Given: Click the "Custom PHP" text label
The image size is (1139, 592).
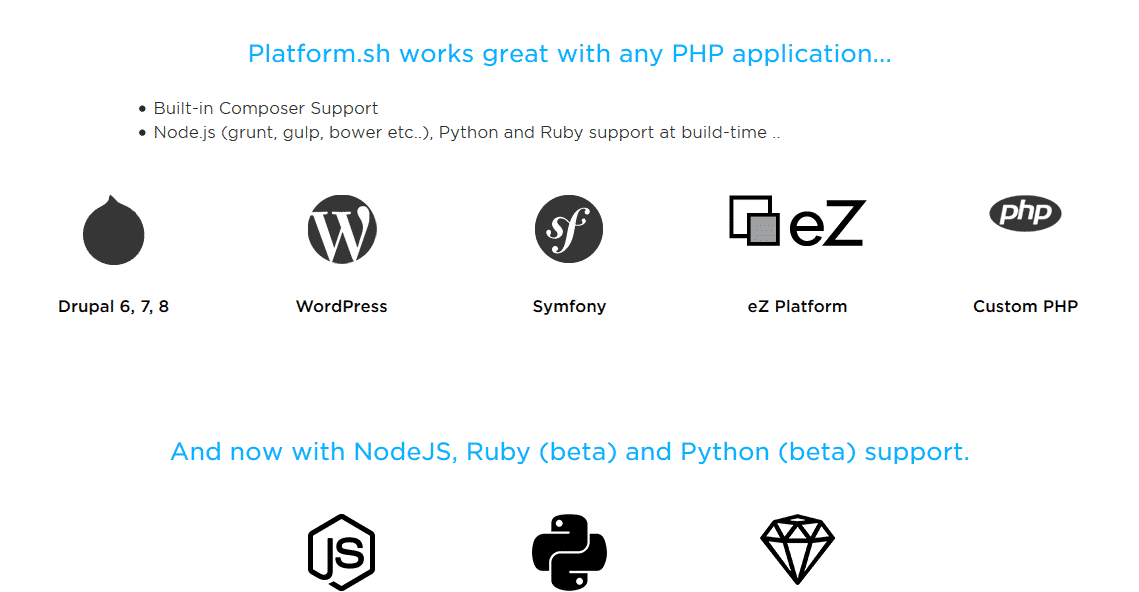Looking at the screenshot, I should pyautogui.click(x=1025, y=307).
